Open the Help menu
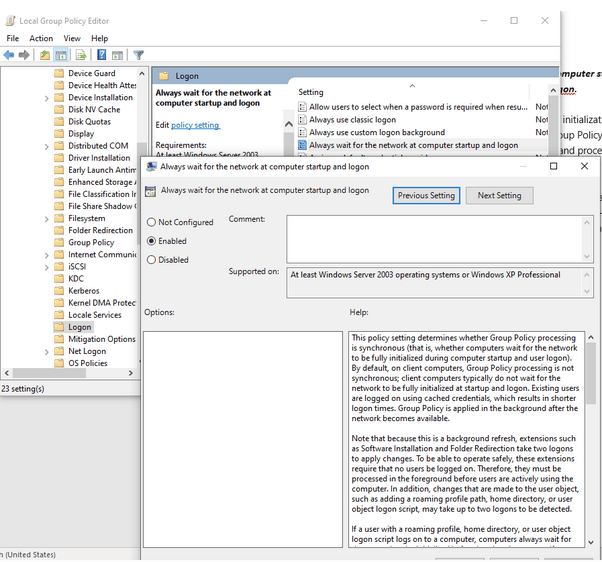 coord(99,38)
